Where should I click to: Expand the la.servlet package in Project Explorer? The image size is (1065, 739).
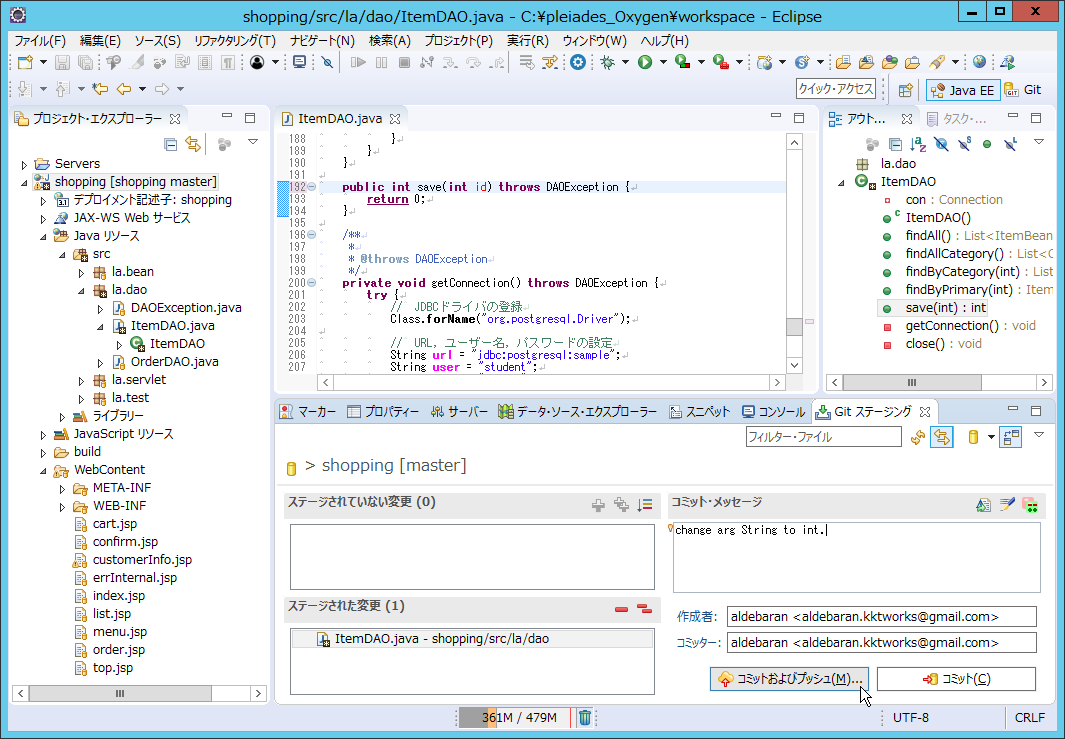click(81, 379)
